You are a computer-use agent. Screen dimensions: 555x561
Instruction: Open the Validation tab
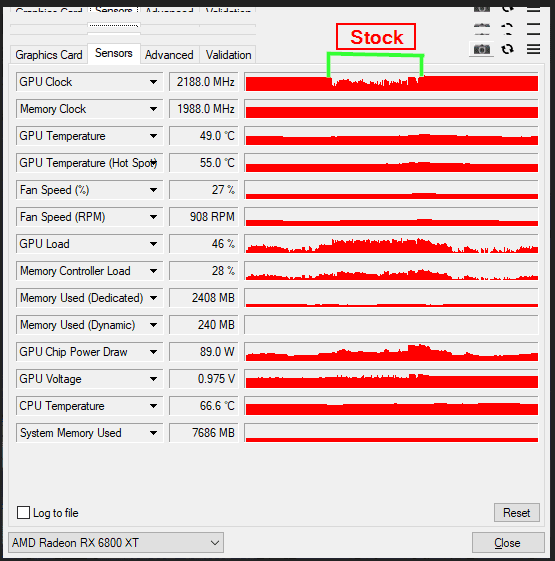(x=228, y=55)
